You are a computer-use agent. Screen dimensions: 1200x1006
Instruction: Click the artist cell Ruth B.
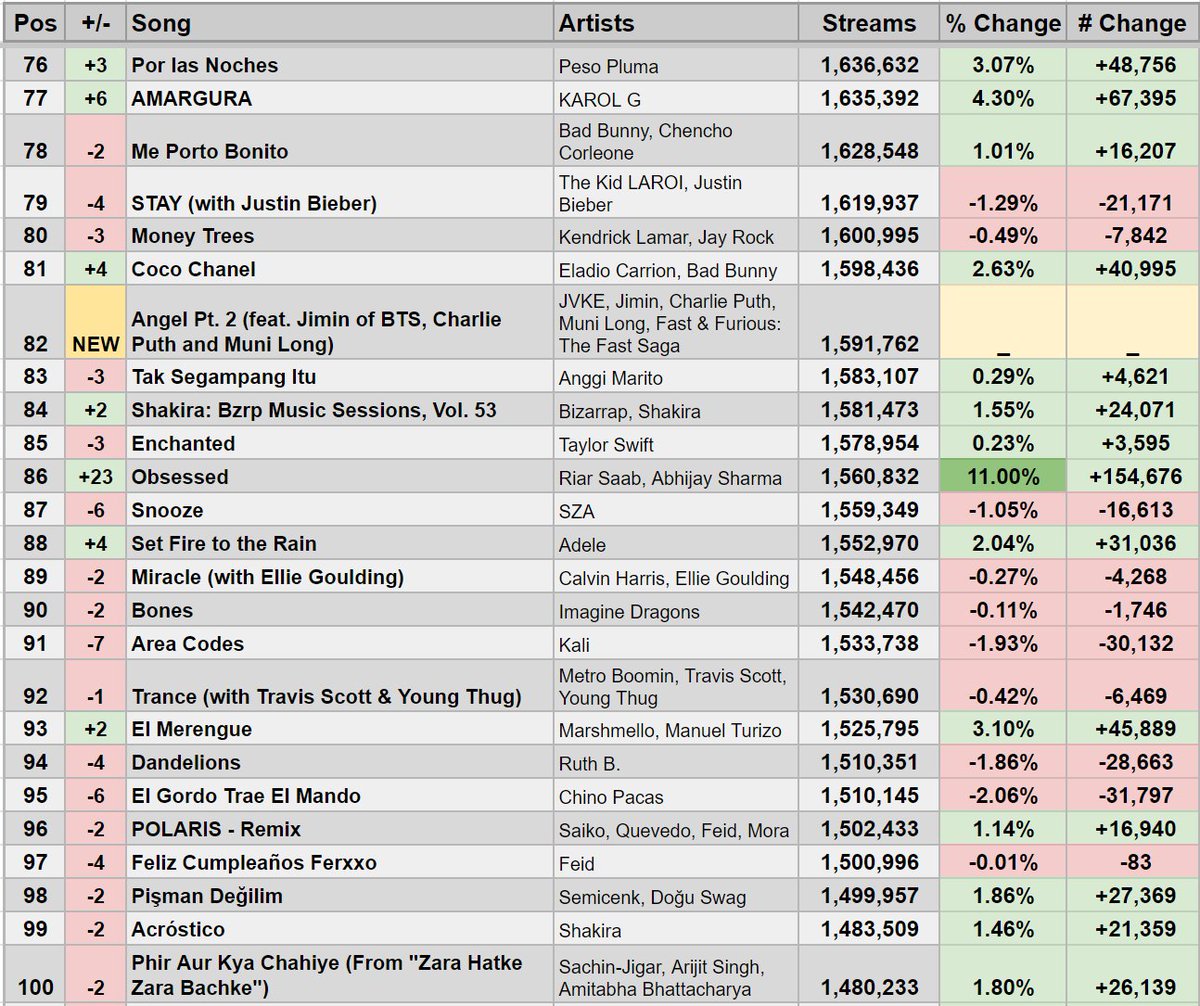[677, 762]
